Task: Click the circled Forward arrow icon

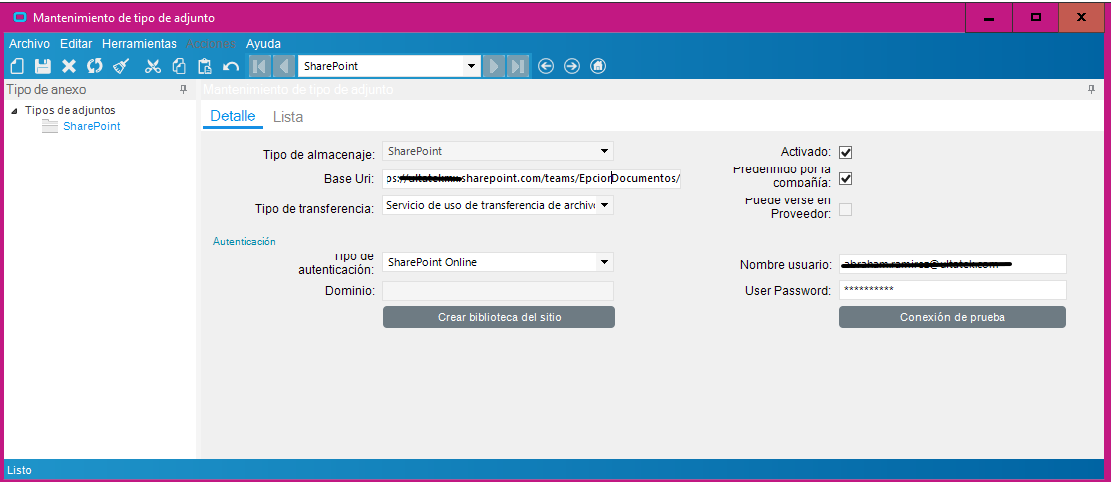Action: click(572, 67)
